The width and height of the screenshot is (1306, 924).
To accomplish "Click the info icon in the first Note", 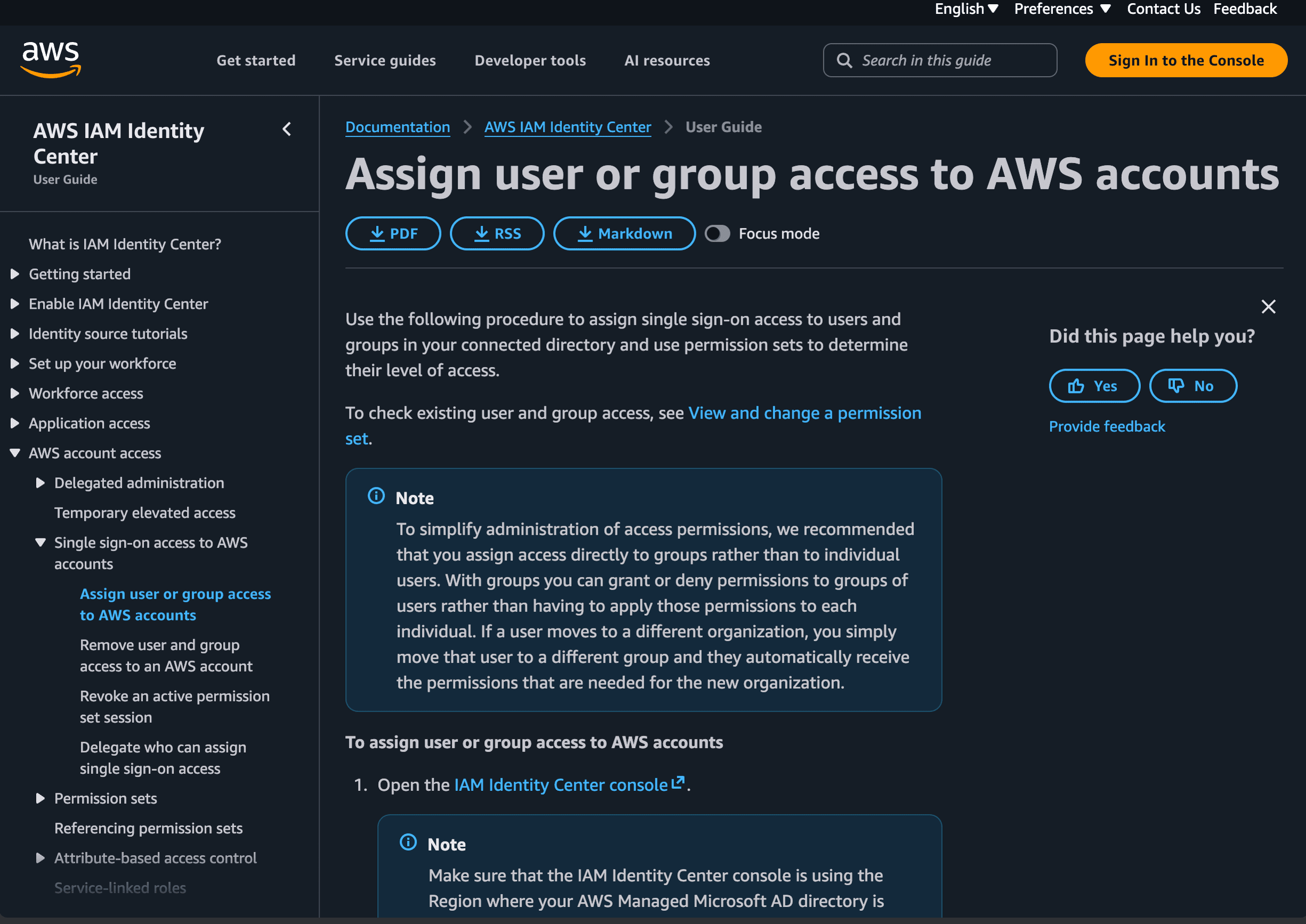I will point(376,496).
